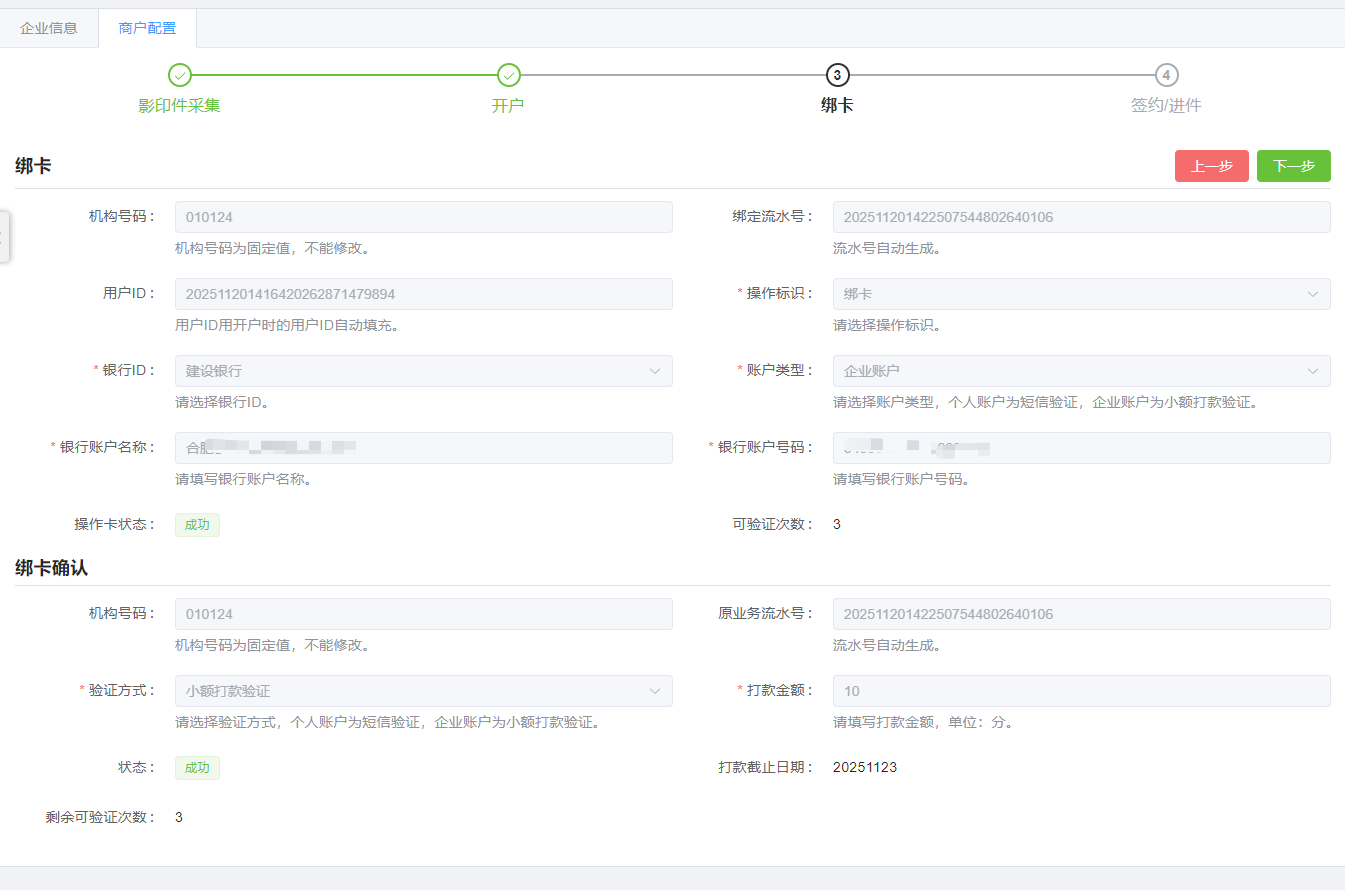This screenshot has height=890, width=1345.
Task: Click the step 3 绑卡 circle icon
Action: pyautogui.click(x=837, y=75)
